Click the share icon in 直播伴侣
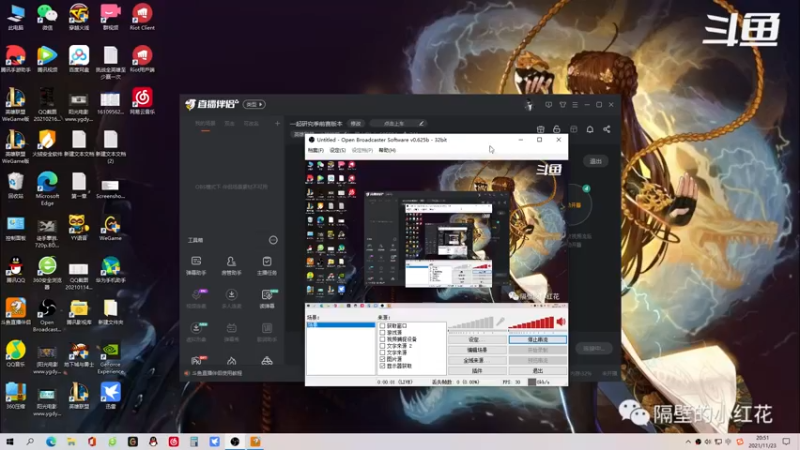Viewport: 800px width, 450px height. pos(607,130)
